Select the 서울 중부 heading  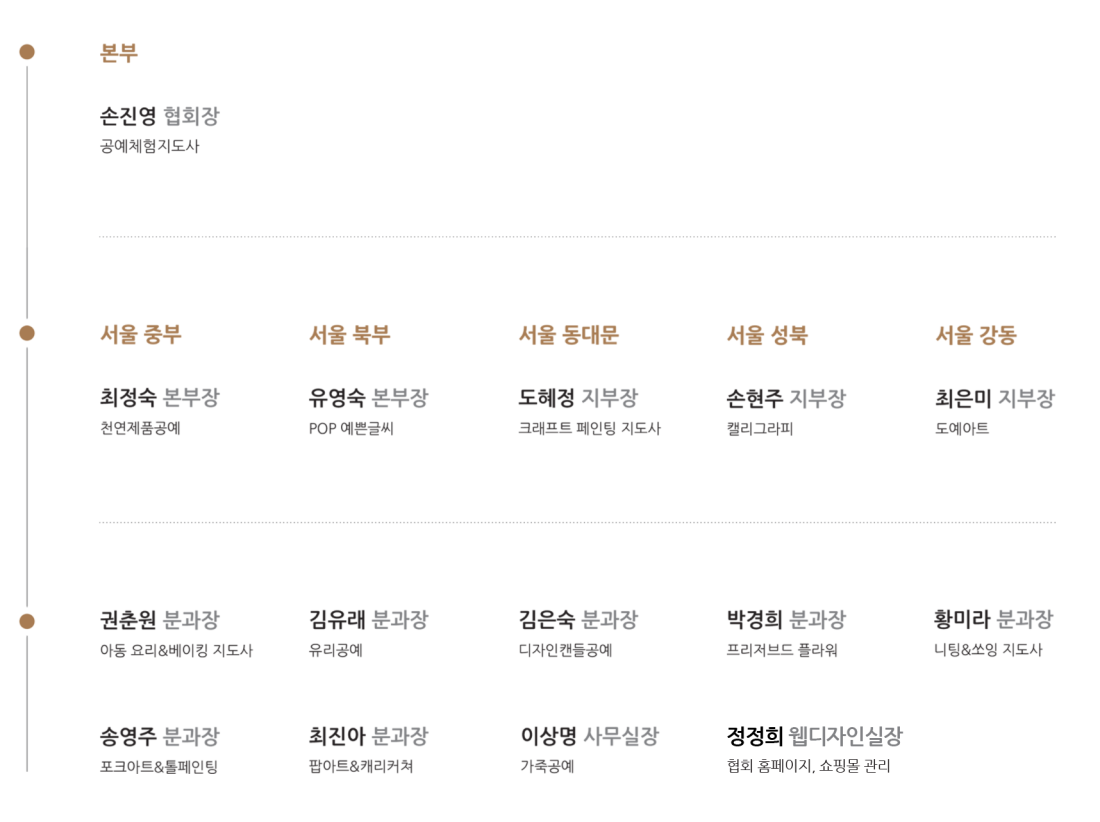(141, 335)
